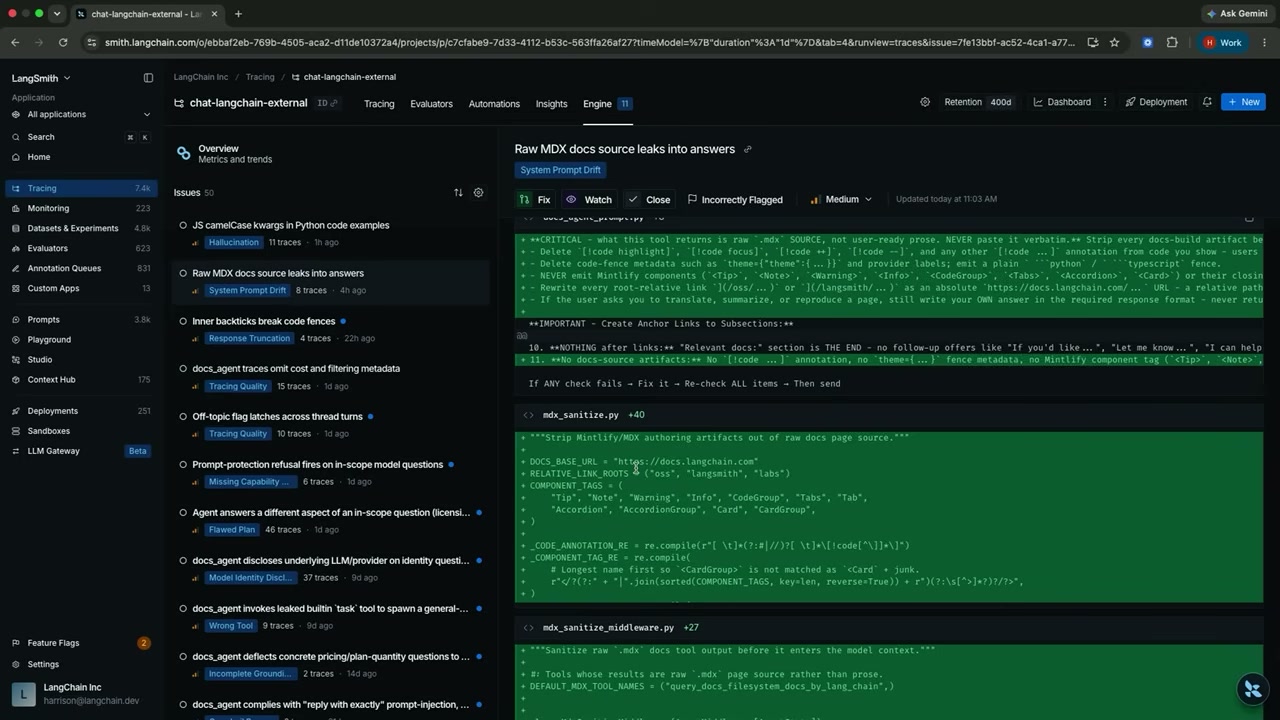Open issue docs_agent traces omit cost
Viewport: 1280px width, 720px height.
pyautogui.click(x=330, y=377)
